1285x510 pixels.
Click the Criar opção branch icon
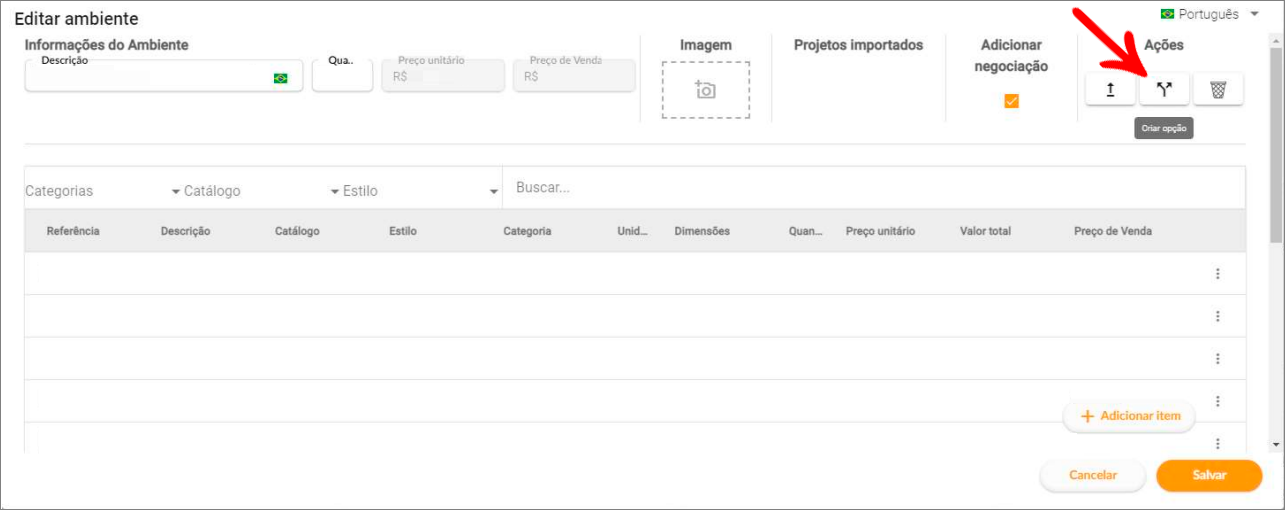[1164, 89]
